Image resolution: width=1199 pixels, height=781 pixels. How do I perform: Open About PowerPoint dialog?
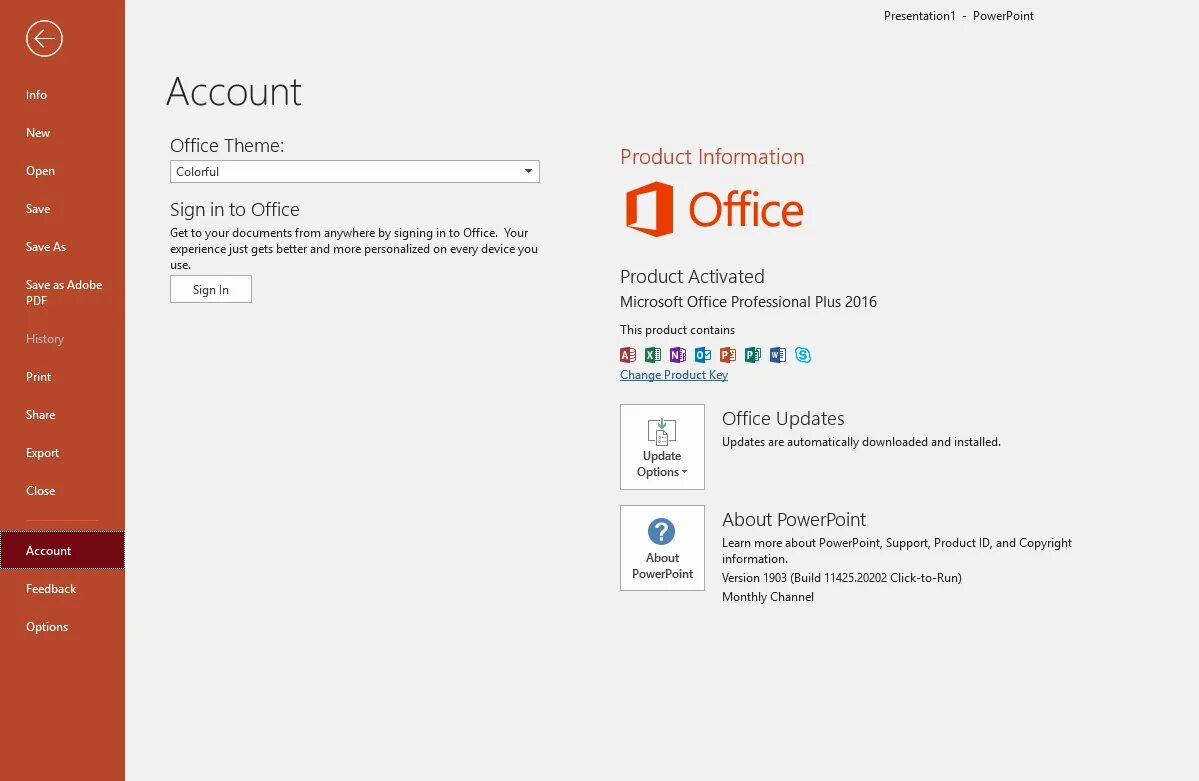point(662,548)
